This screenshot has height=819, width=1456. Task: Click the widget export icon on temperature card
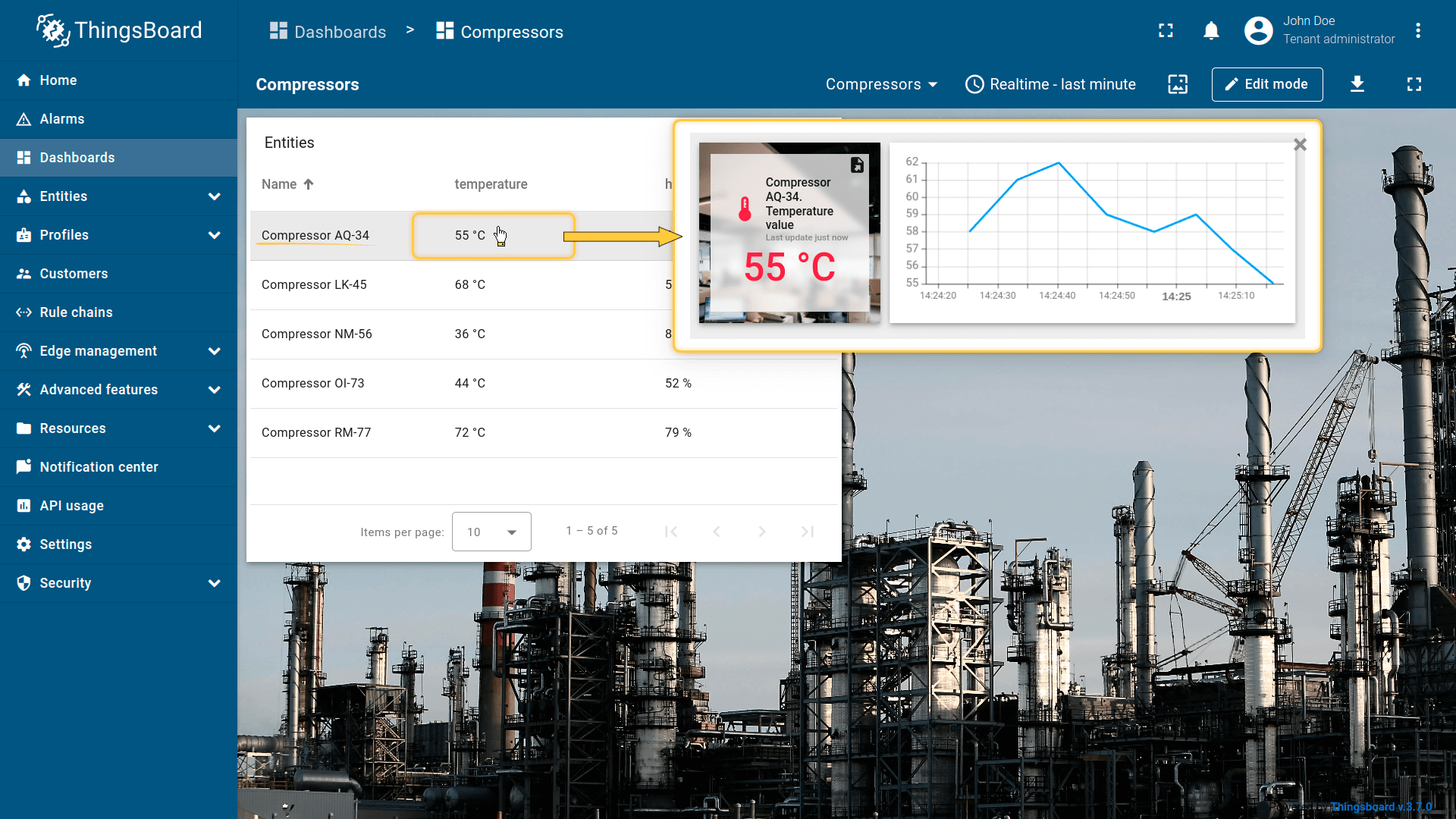pos(857,165)
